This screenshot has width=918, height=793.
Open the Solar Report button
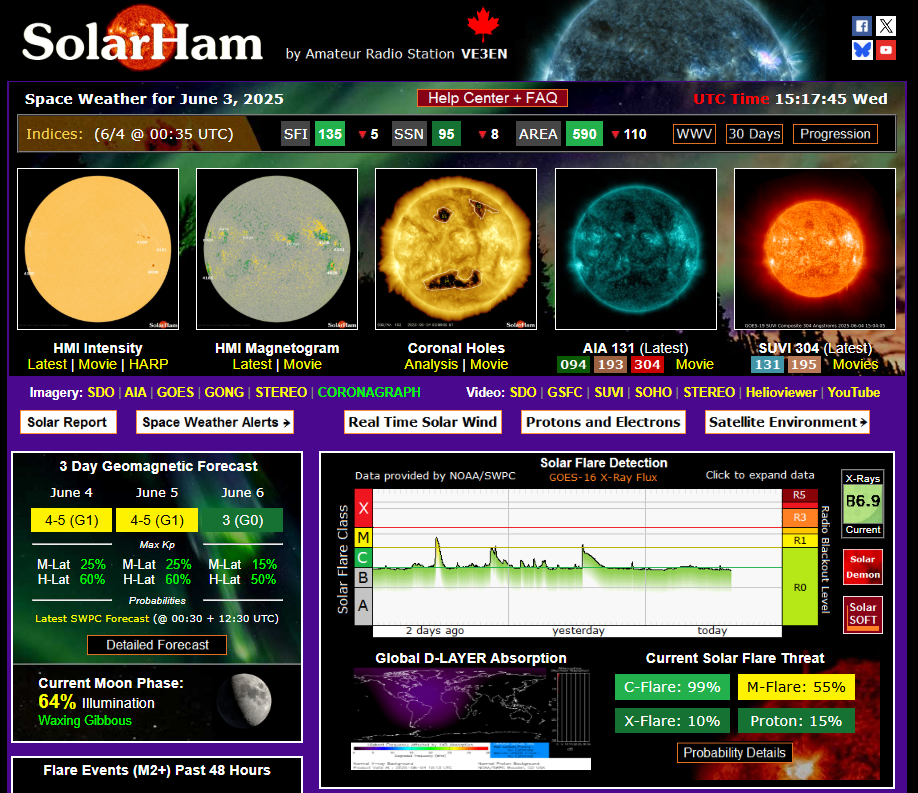pos(68,422)
